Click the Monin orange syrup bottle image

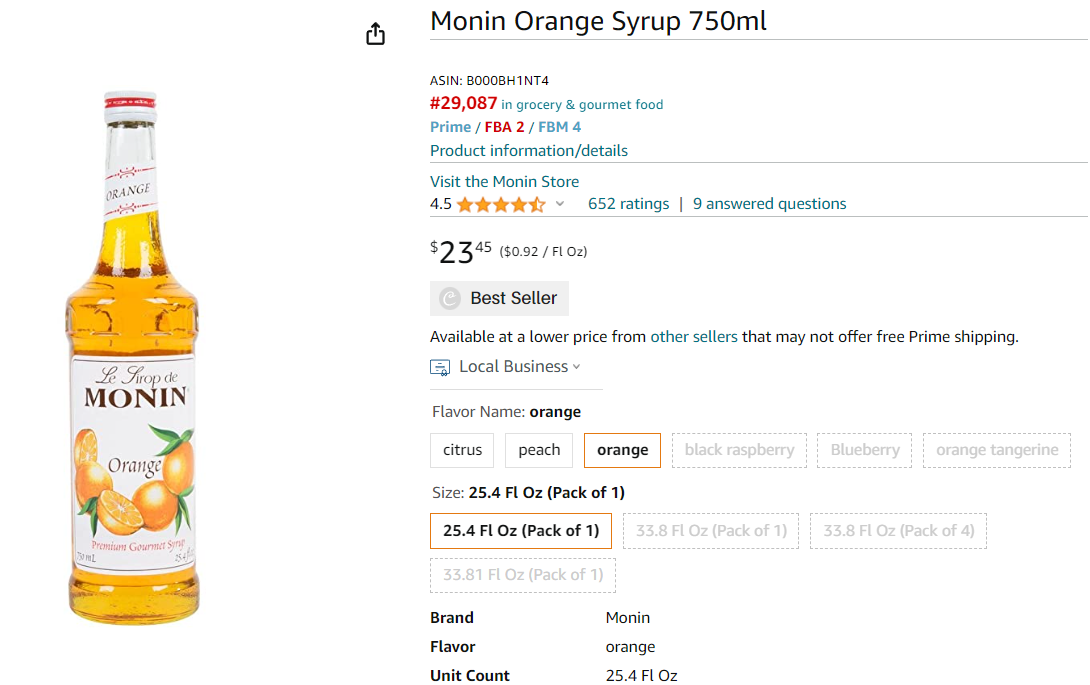pyautogui.click(x=133, y=357)
